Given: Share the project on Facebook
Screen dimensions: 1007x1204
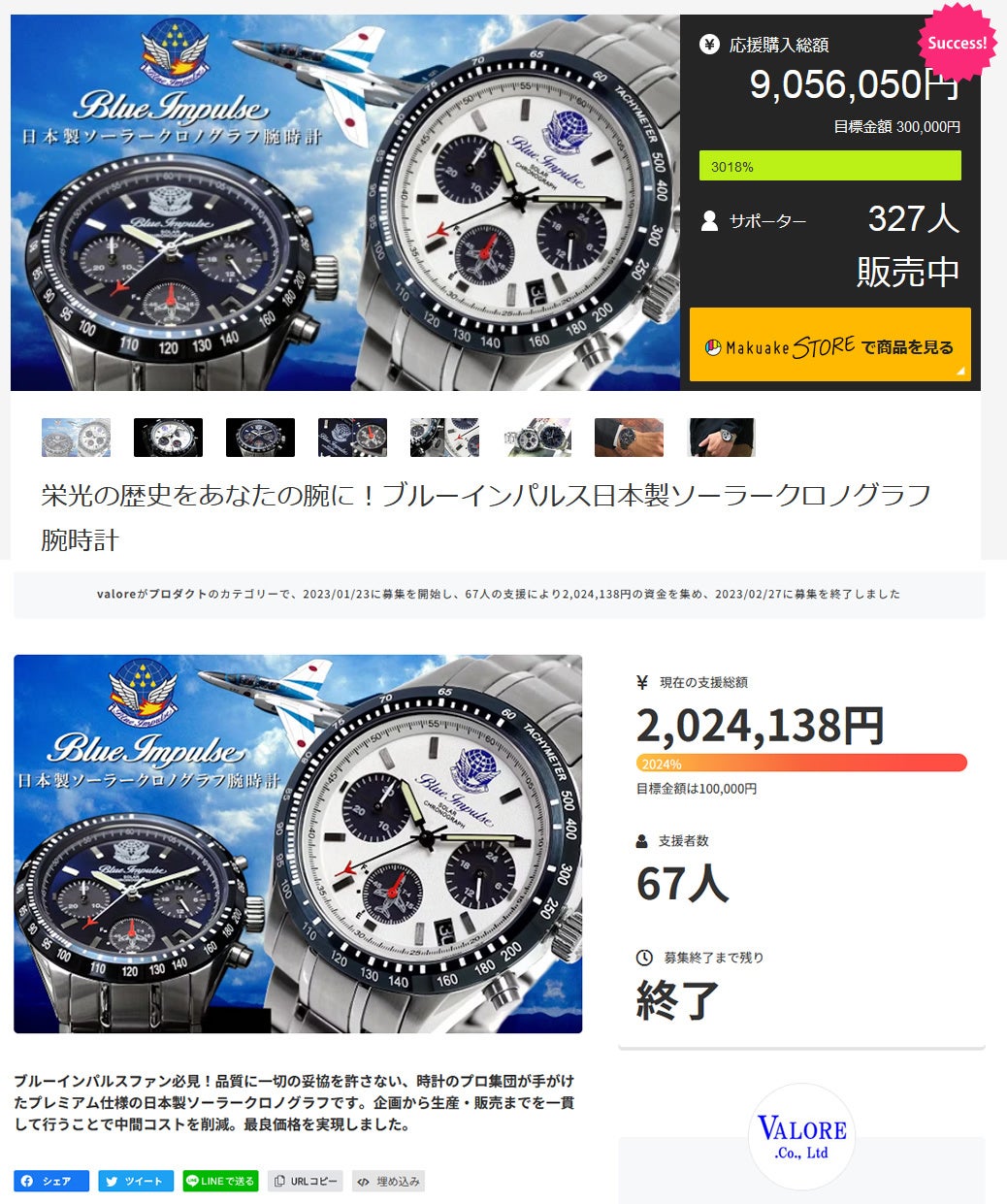Looking at the screenshot, I should pos(51,1181).
